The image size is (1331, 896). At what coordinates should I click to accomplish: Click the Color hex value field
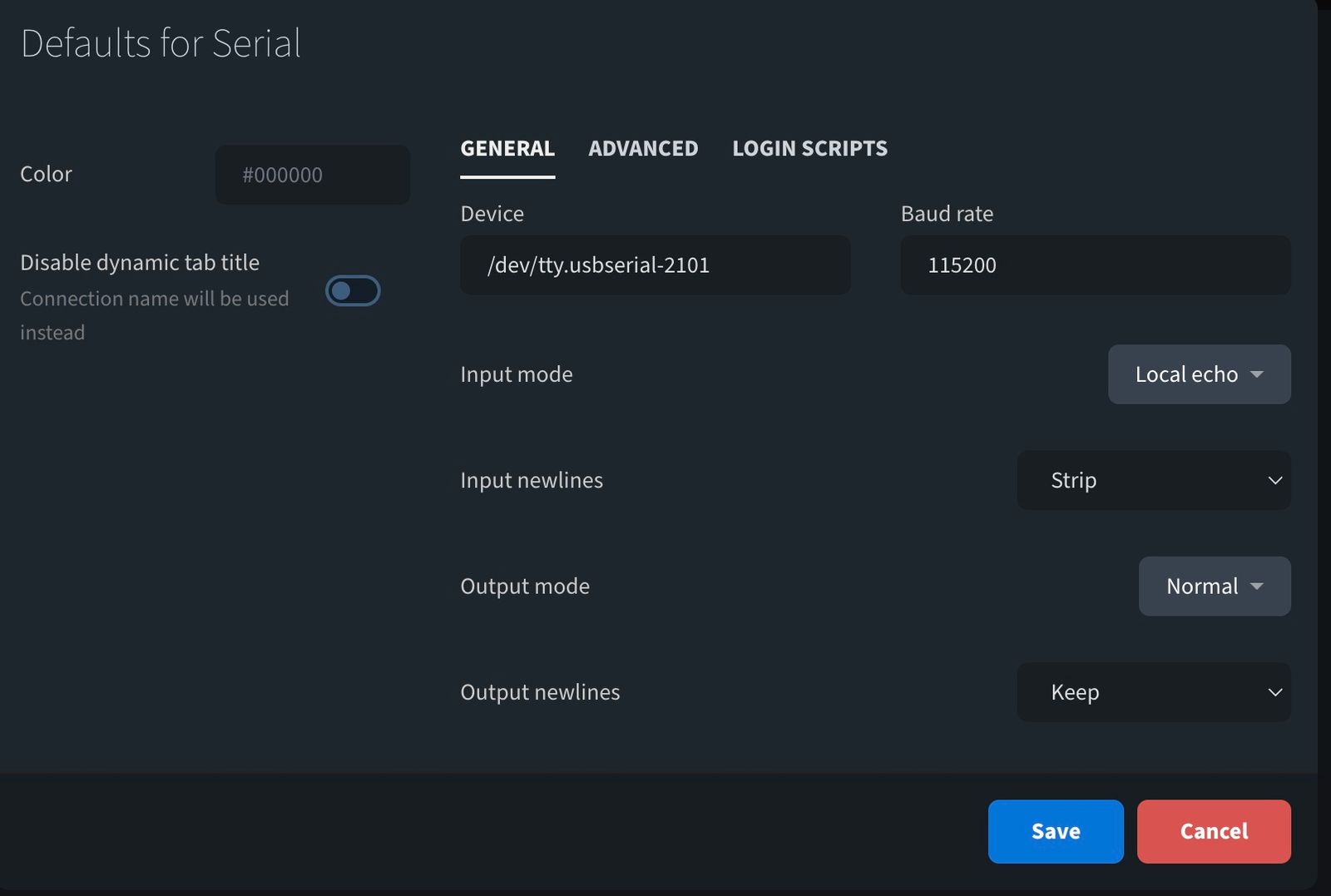[312, 175]
